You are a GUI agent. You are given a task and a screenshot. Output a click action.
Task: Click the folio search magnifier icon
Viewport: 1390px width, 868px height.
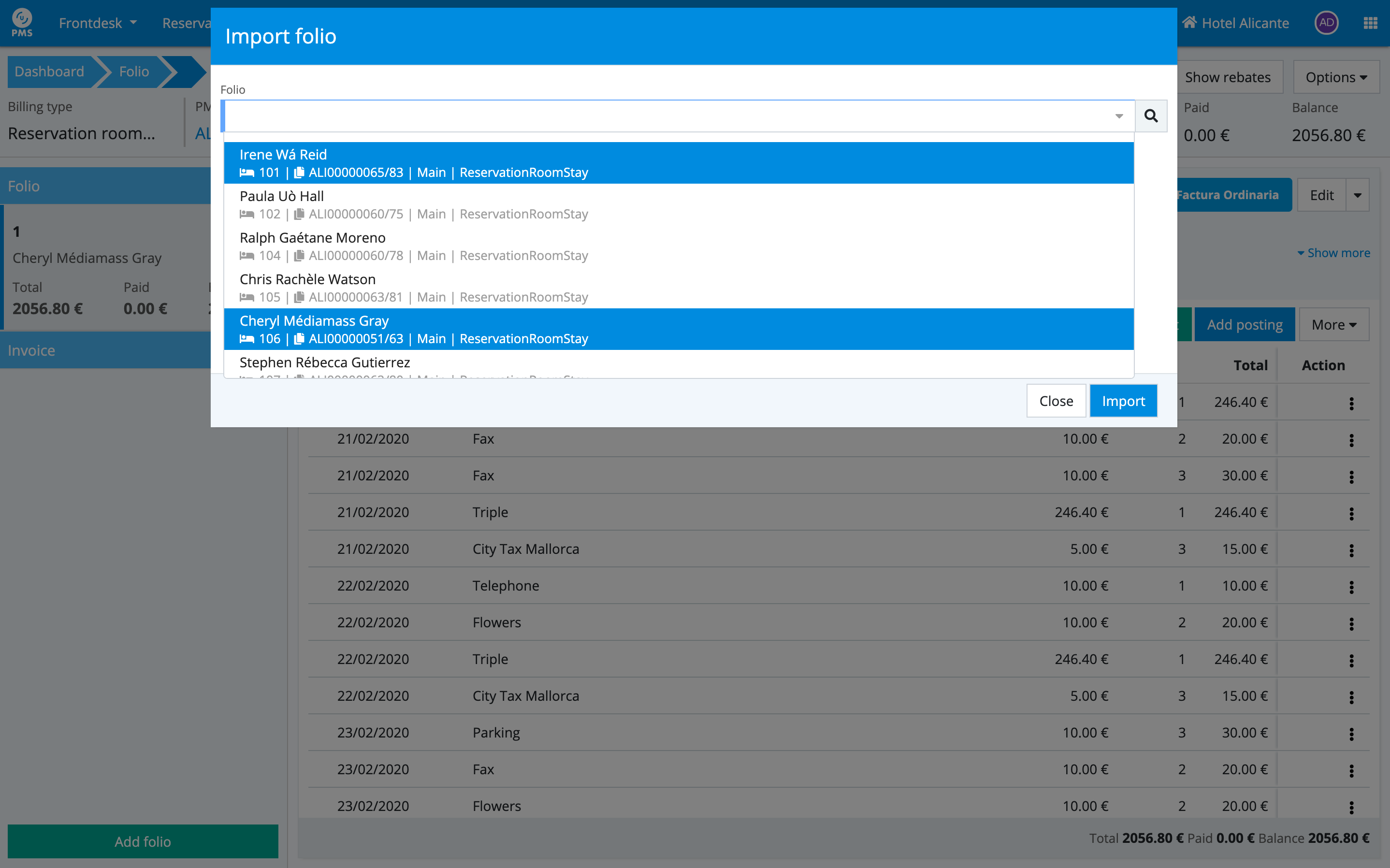point(1150,116)
